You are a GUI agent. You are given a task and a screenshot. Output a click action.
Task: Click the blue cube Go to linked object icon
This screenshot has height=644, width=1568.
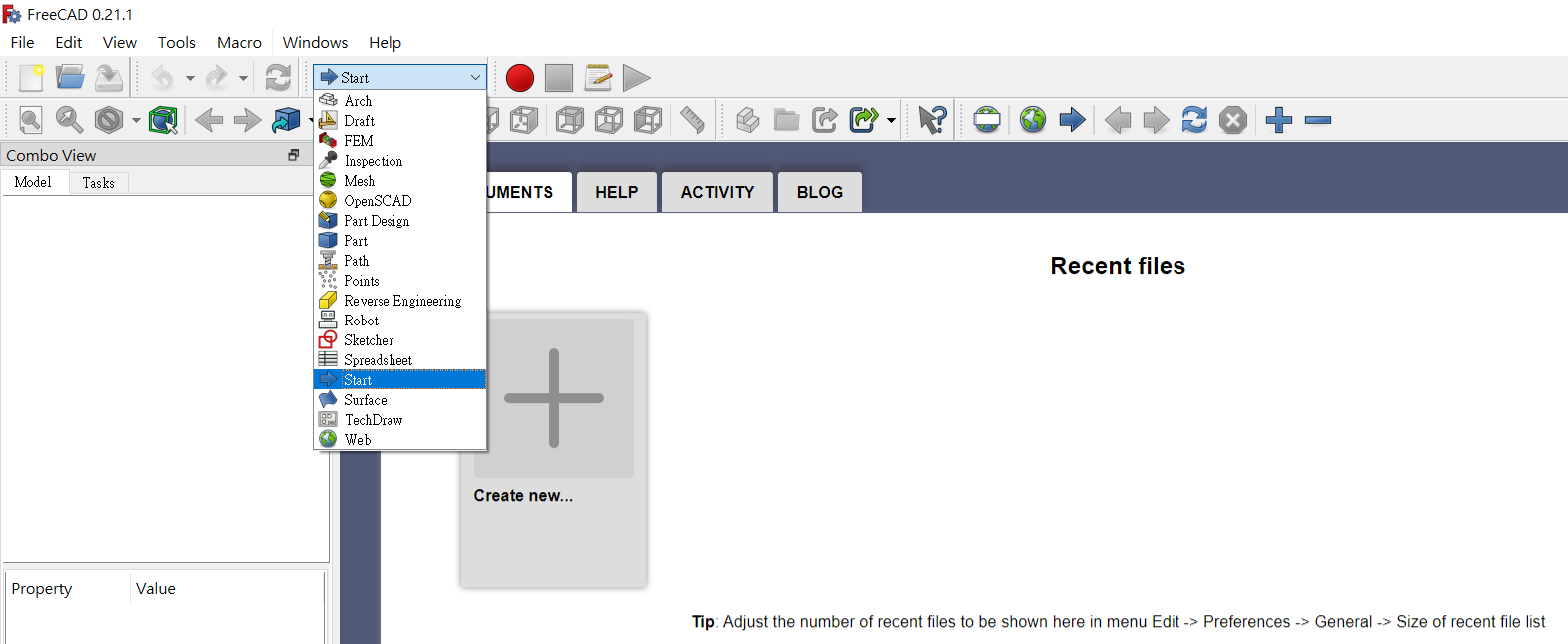coord(287,120)
